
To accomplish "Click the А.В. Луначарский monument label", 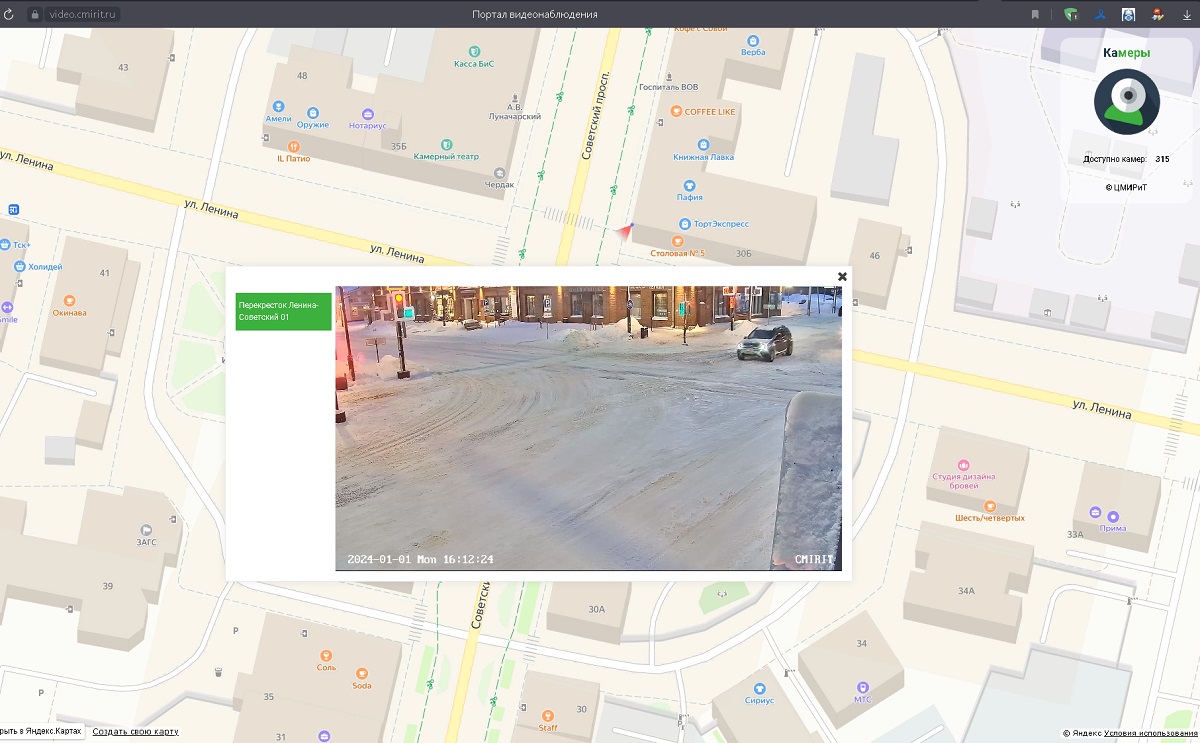I will pos(514,111).
